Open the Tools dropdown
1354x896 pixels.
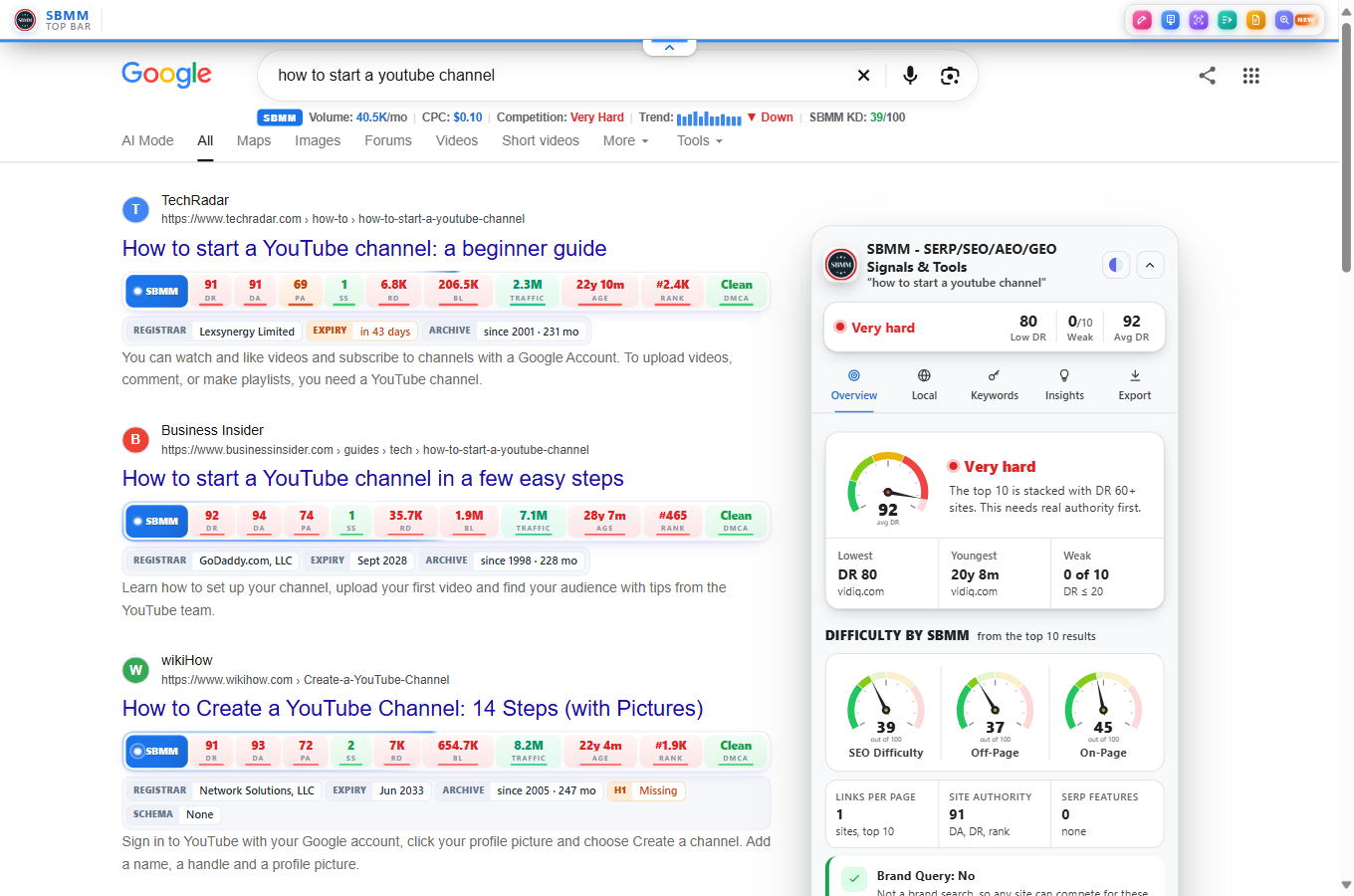click(x=700, y=140)
